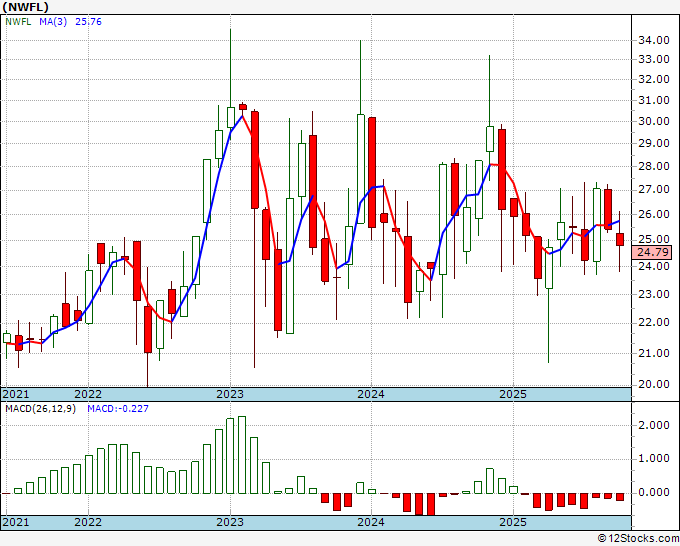Click the 29.00 price axis label
This screenshot has width=680, height=546.
pyautogui.click(x=654, y=143)
